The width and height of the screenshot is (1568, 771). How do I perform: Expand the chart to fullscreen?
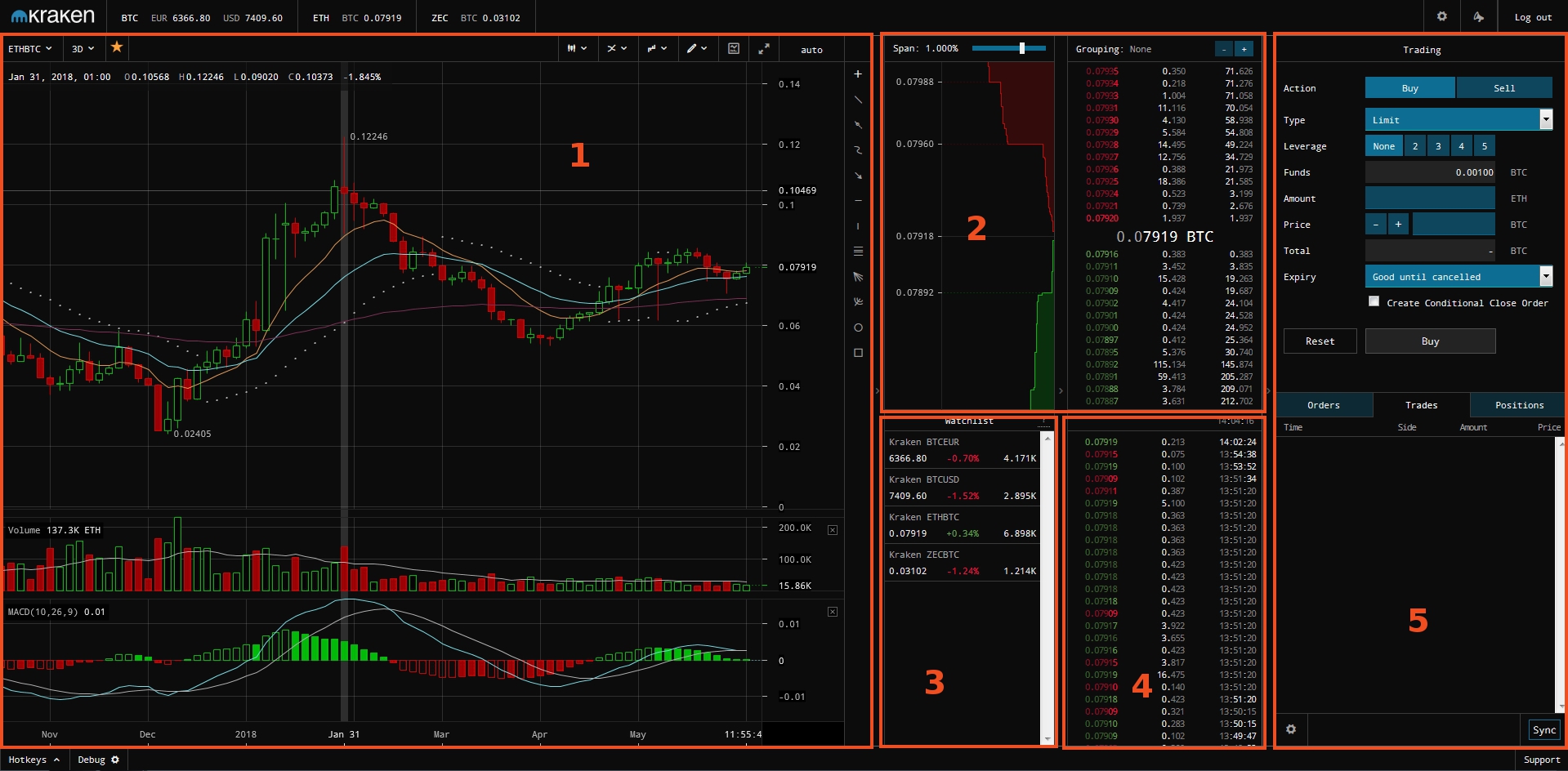(764, 49)
